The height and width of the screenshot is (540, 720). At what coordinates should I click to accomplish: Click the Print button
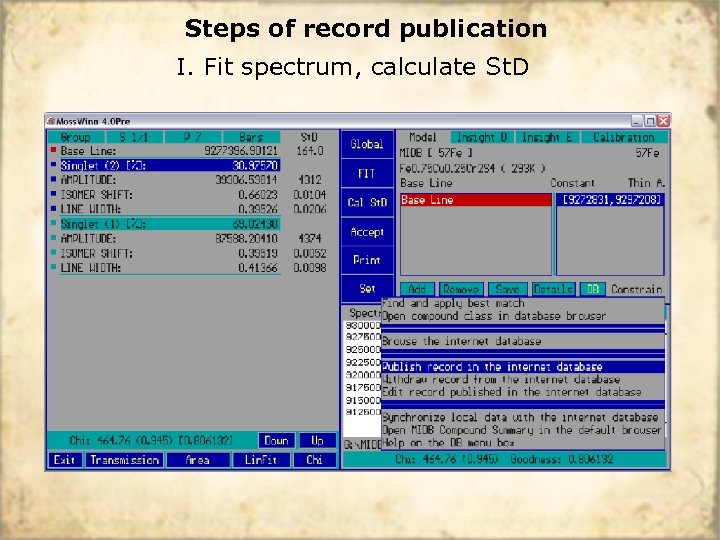pos(367,260)
